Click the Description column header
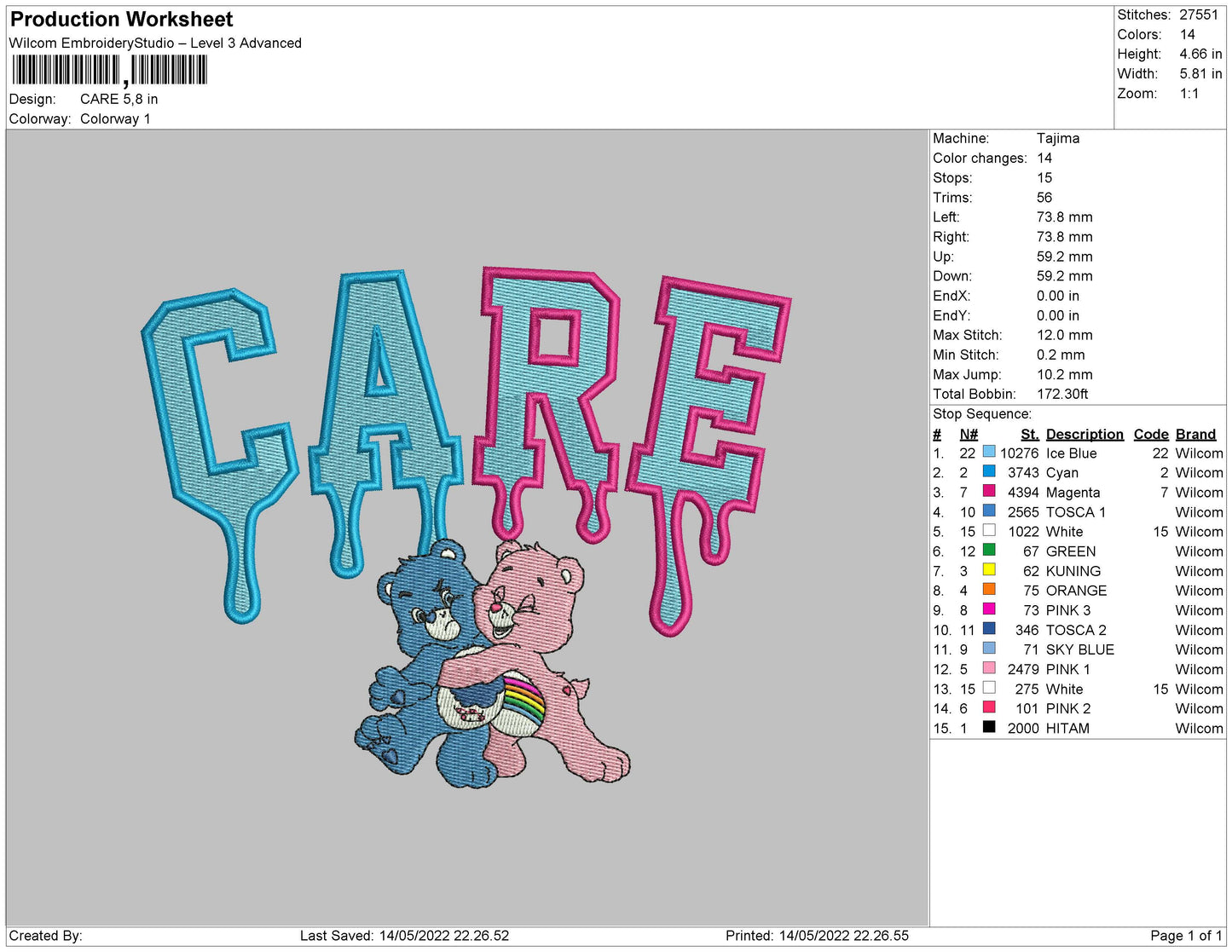 1084,434
